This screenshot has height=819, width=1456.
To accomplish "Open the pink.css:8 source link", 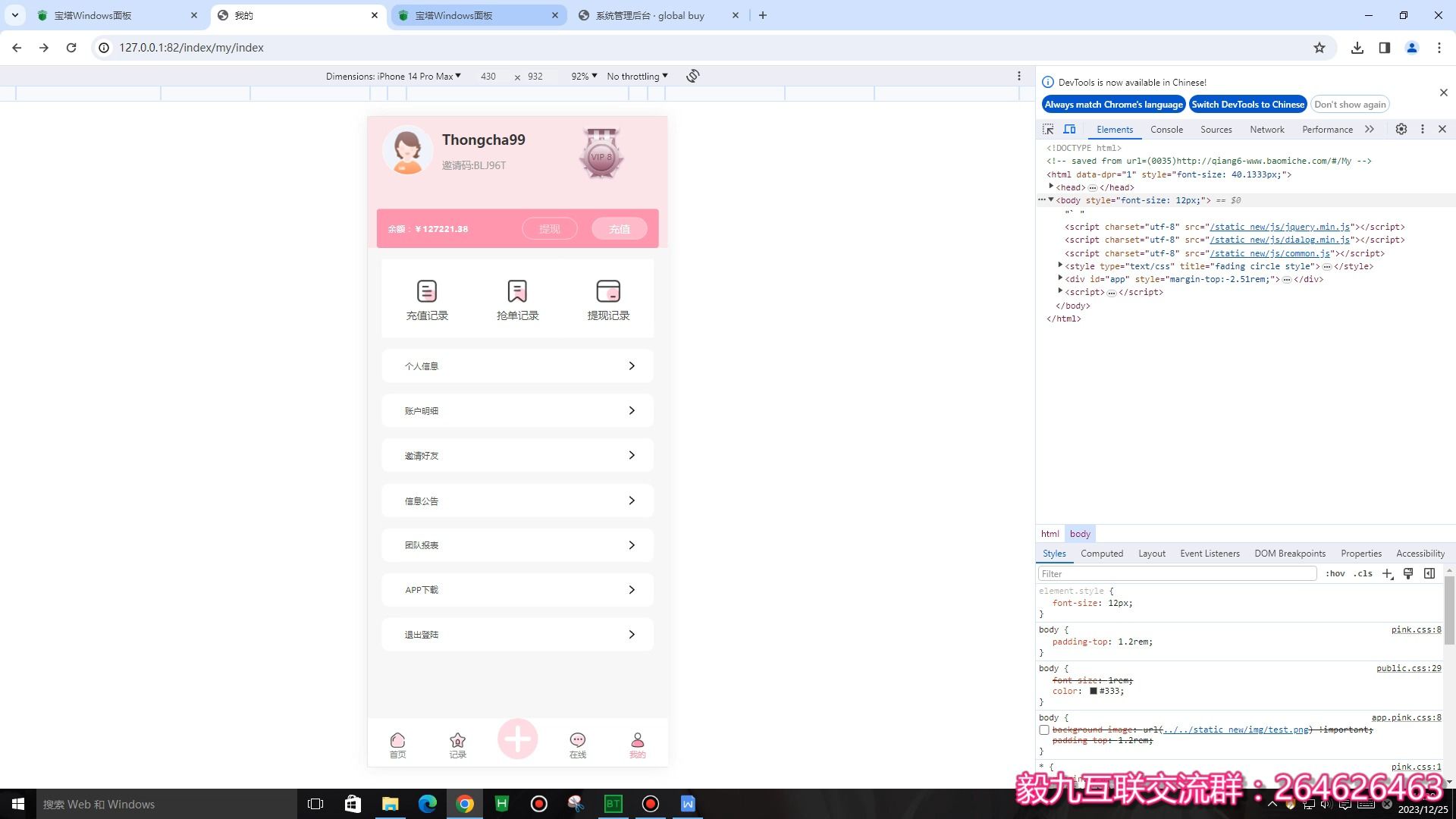I will point(1416,629).
